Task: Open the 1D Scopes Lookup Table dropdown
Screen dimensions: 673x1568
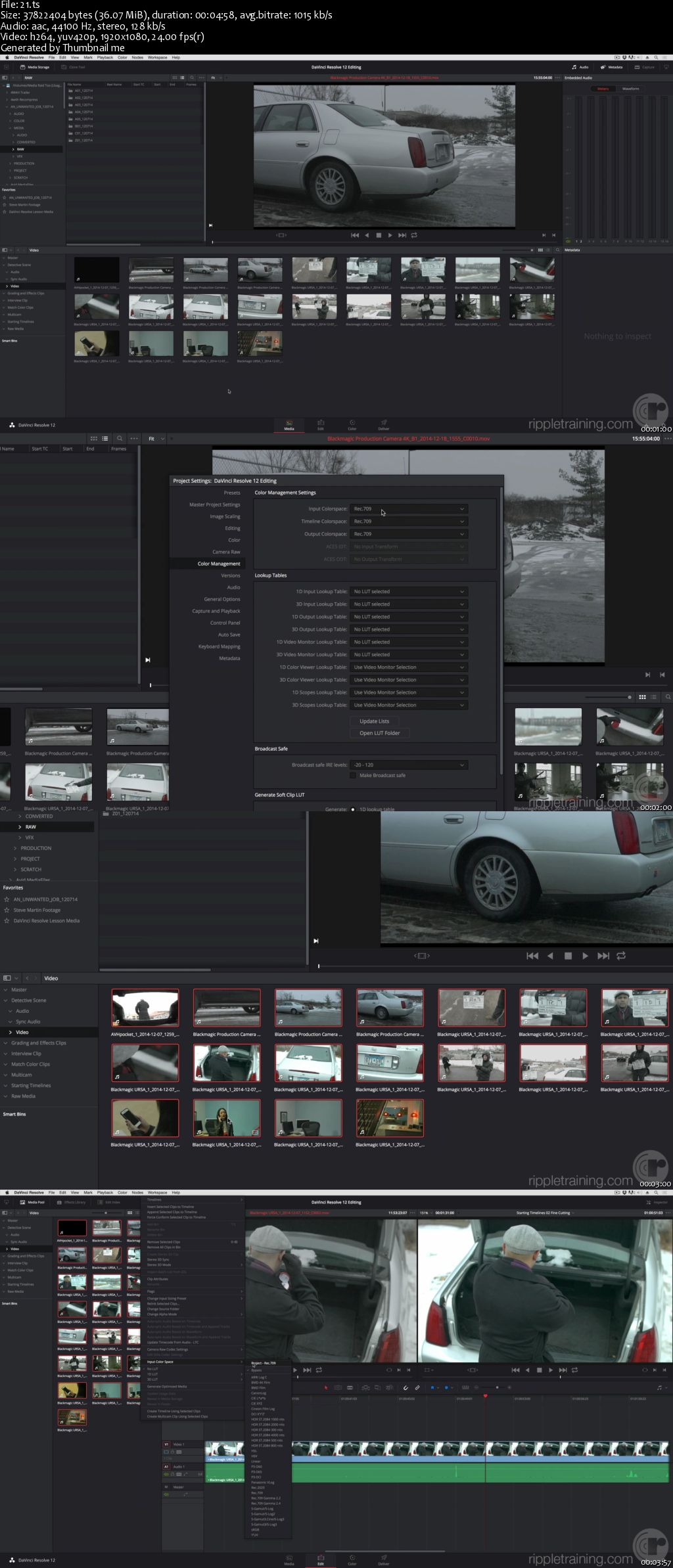Action: coord(409,692)
